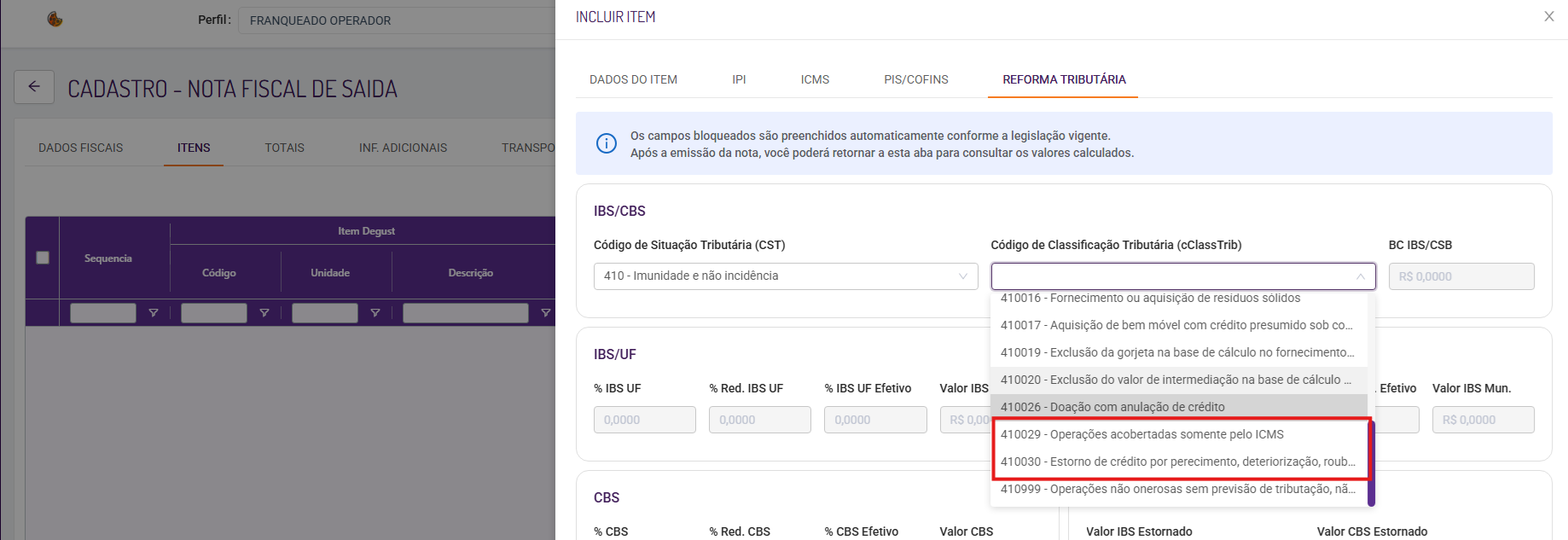The width and height of the screenshot is (1568, 540).
Task: Click the Sequencia column filter icon
Action: pos(154,313)
